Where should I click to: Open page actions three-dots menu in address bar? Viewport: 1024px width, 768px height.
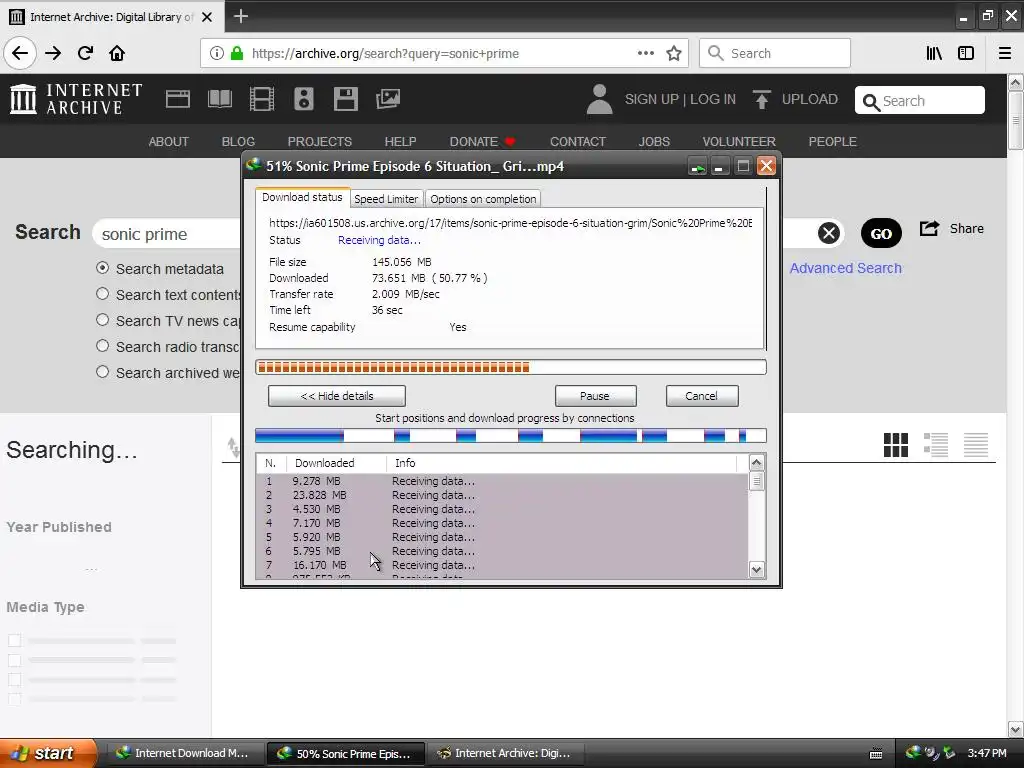(645, 53)
